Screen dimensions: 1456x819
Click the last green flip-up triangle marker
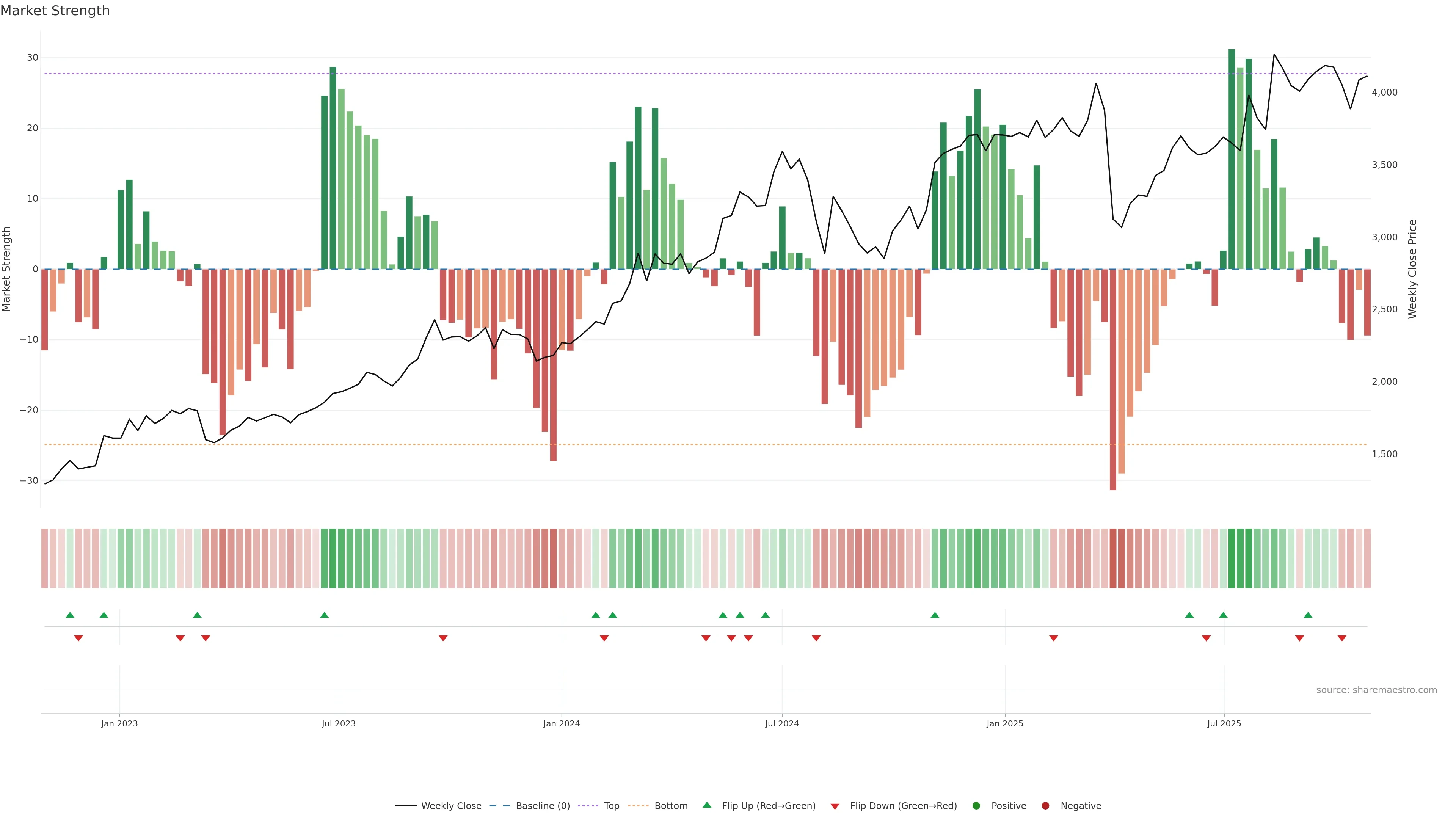click(x=1308, y=615)
